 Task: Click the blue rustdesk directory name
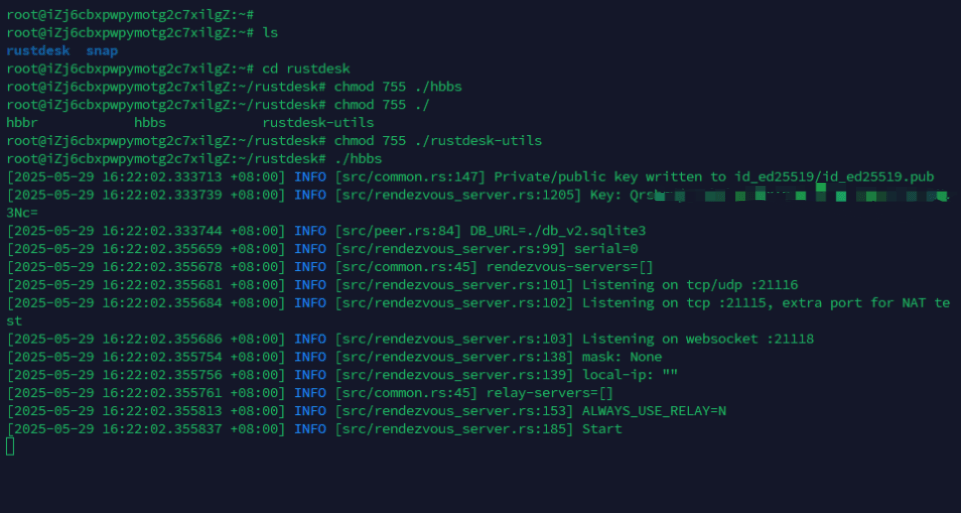point(38,51)
